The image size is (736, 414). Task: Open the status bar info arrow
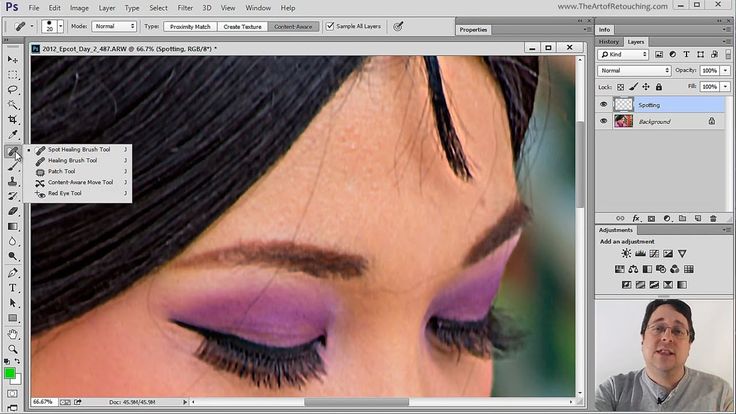coord(185,402)
